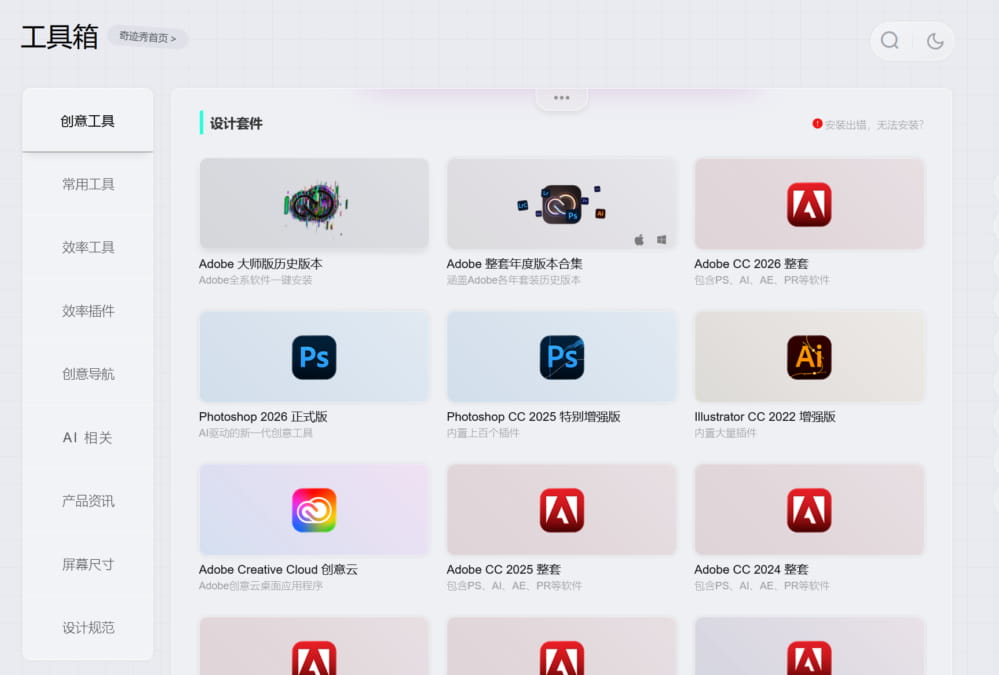Select the 创意工具 tab
999x675 pixels.
(x=88, y=120)
